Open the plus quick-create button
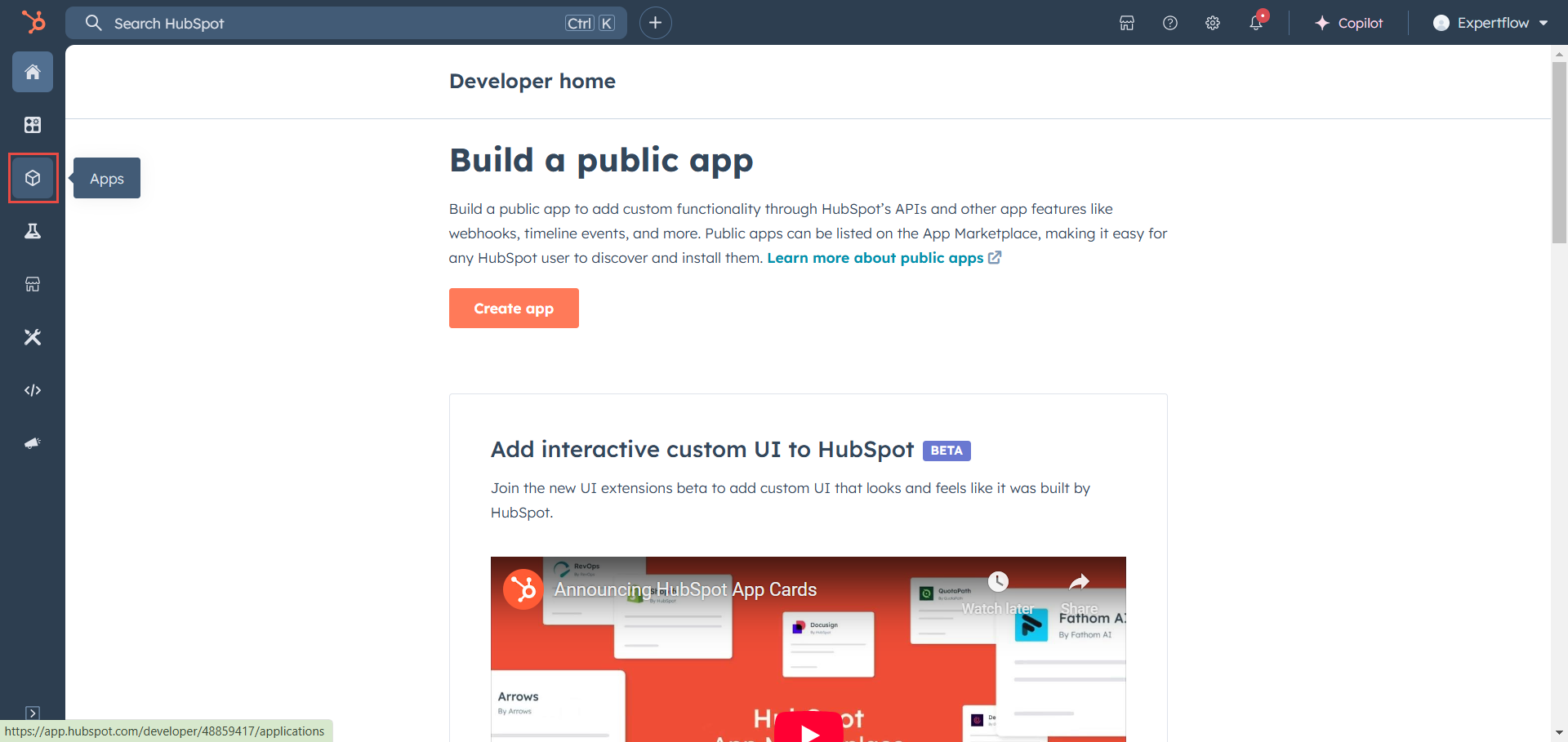Screen dimensions: 1568x742 [x=655, y=23]
